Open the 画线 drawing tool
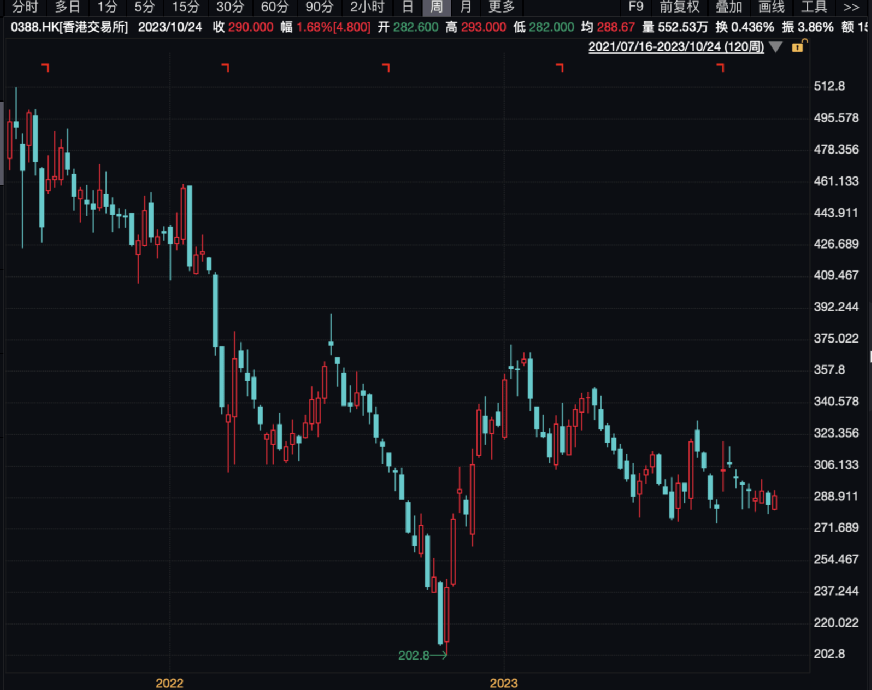Viewport: 872px width, 690px height. [771, 6]
